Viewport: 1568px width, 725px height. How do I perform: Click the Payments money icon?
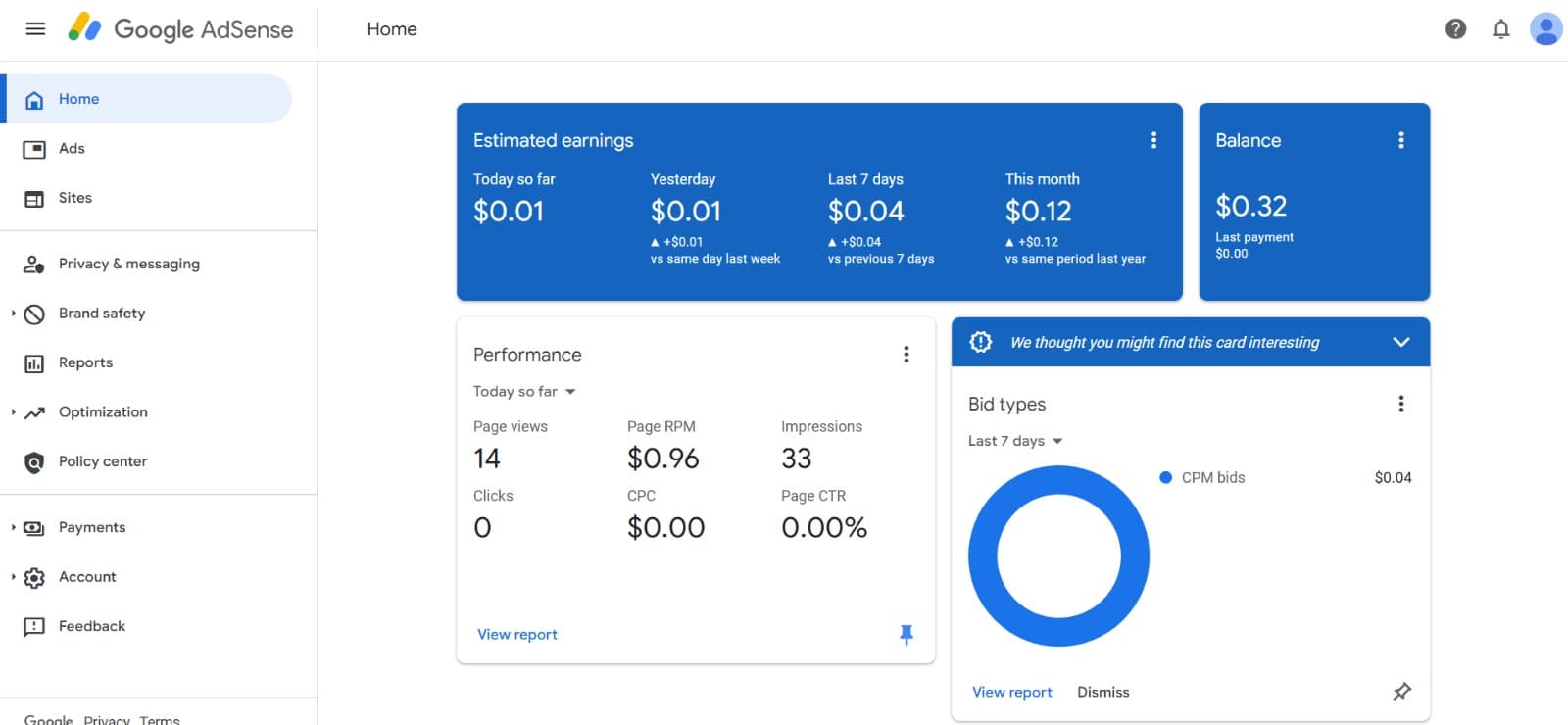click(x=34, y=528)
